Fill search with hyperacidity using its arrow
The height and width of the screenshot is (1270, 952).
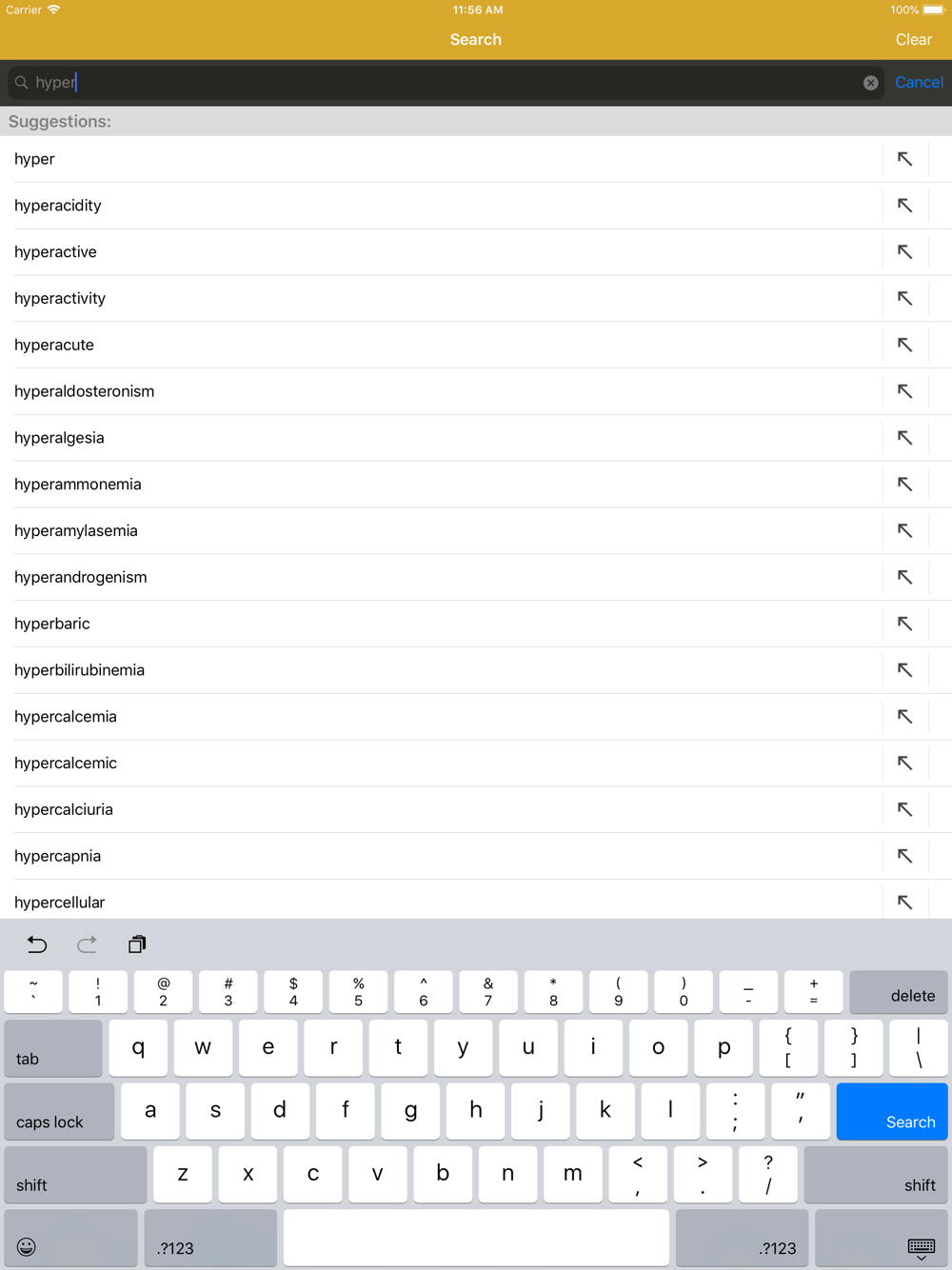[904, 206]
